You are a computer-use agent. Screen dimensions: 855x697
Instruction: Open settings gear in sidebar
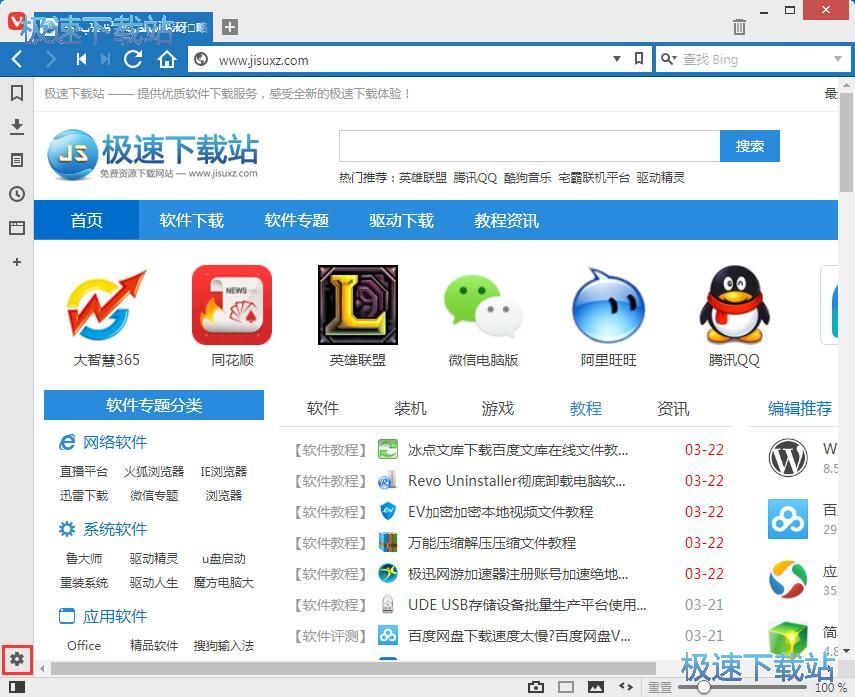coord(17,659)
